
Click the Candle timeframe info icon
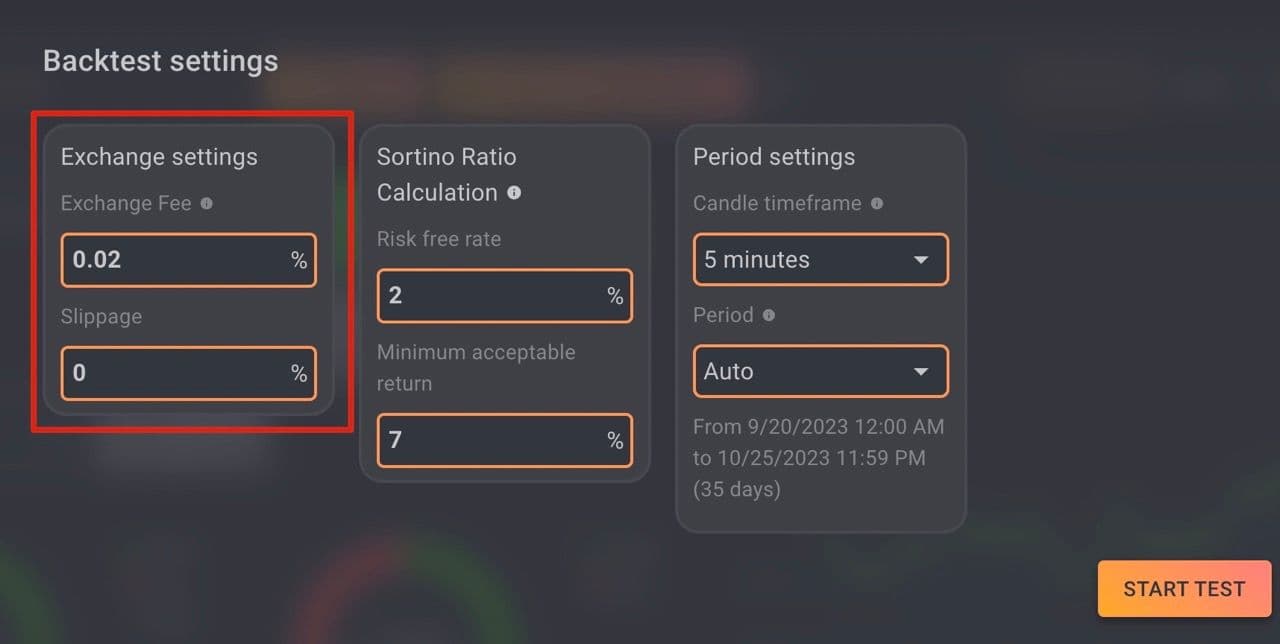(877, 203)
